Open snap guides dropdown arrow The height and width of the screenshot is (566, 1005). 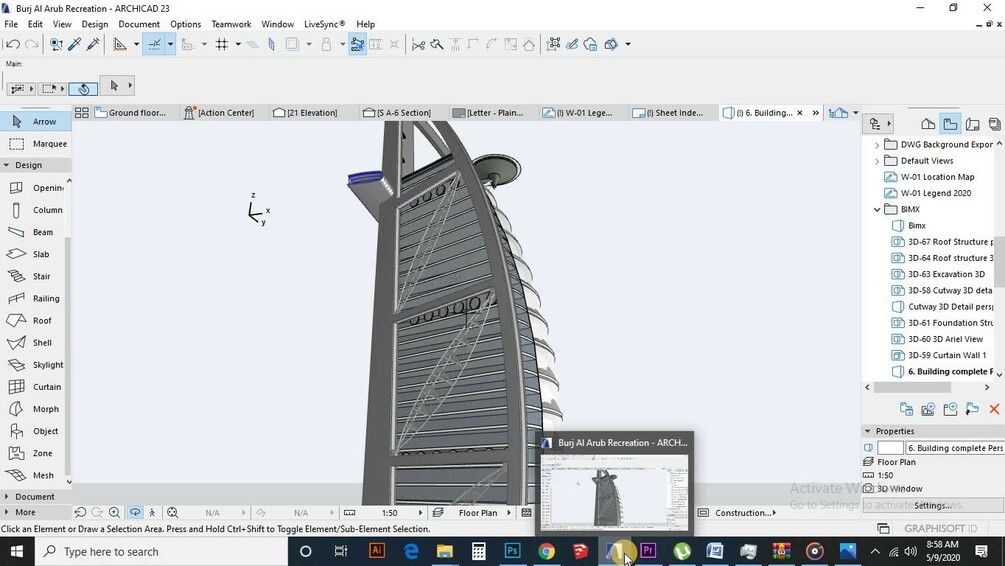click(x=170, y=44)
